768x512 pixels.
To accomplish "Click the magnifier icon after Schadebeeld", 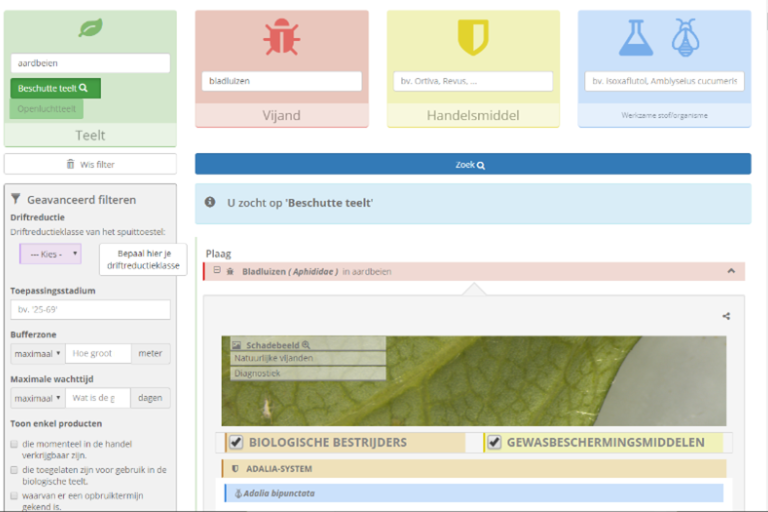I will (x=306, y=345).
